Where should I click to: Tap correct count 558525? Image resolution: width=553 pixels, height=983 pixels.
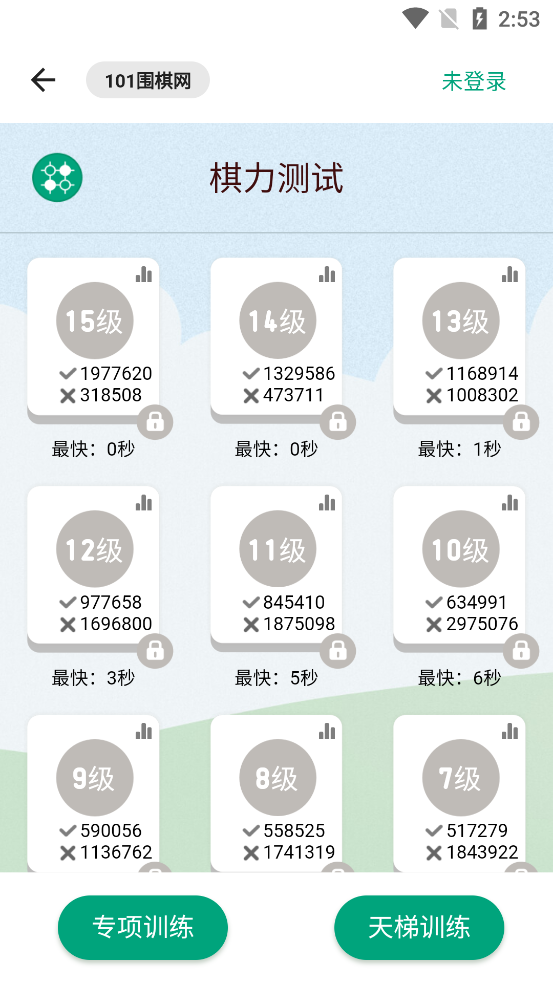(x=294, y=830)
